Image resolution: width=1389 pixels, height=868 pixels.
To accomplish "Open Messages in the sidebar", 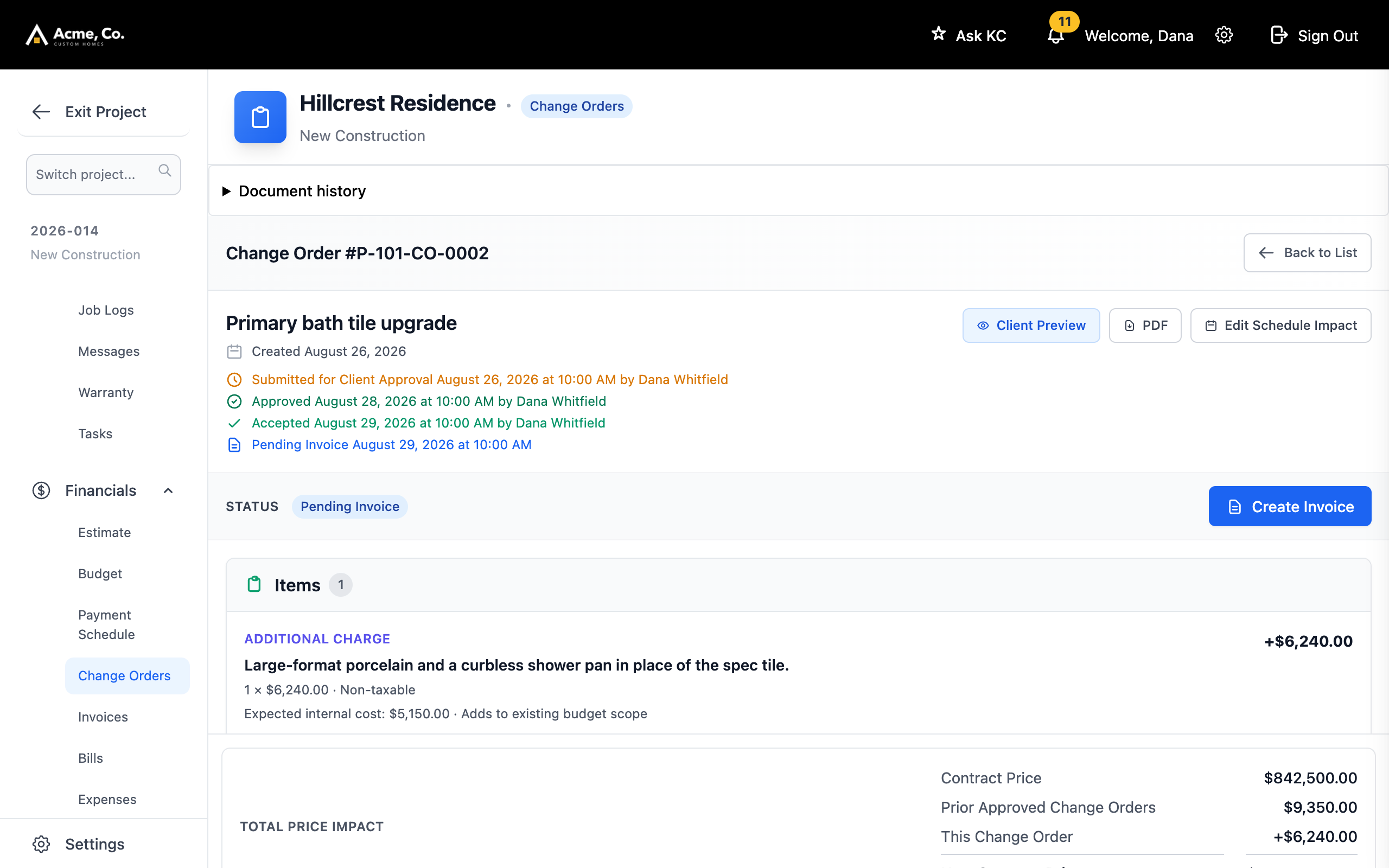I will [109, 352].
